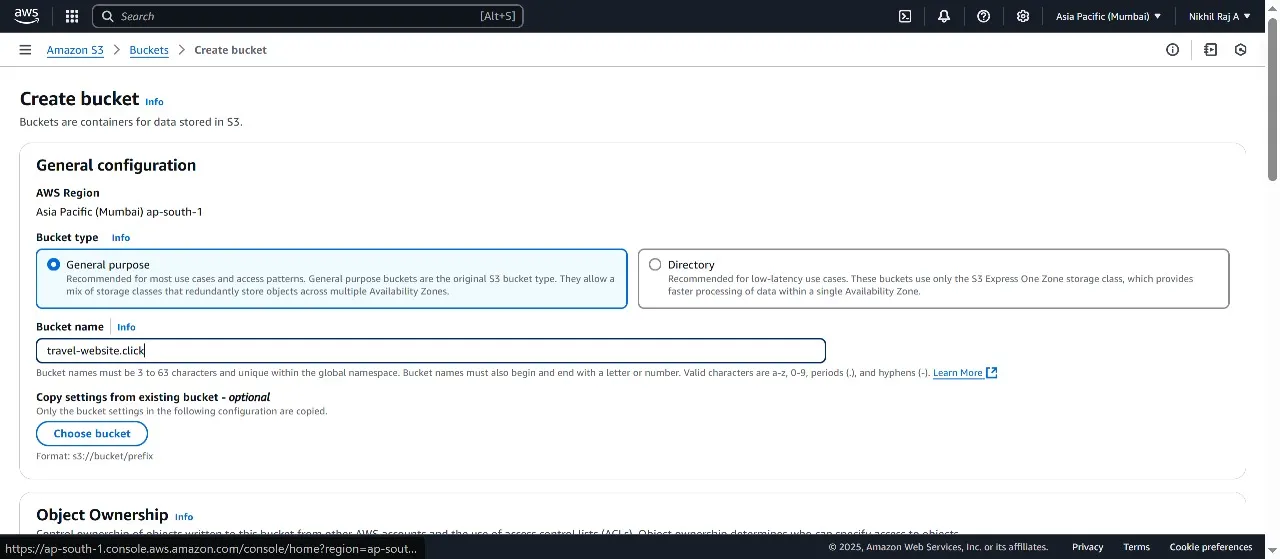This screenshot has width=1280, height=559.
Task: Click Info link next to Bucket type
Action: point(121,238)
